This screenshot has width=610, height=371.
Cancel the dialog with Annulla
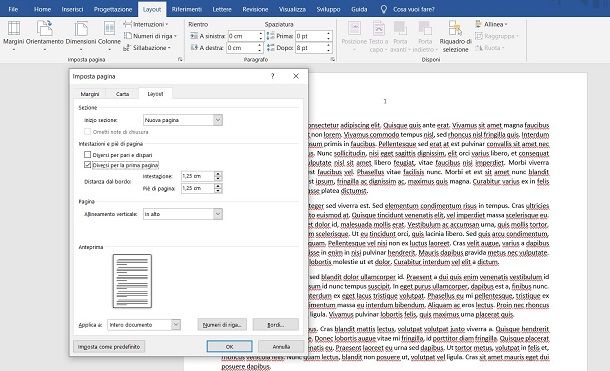pyautogui.click(x=281, y=346)
